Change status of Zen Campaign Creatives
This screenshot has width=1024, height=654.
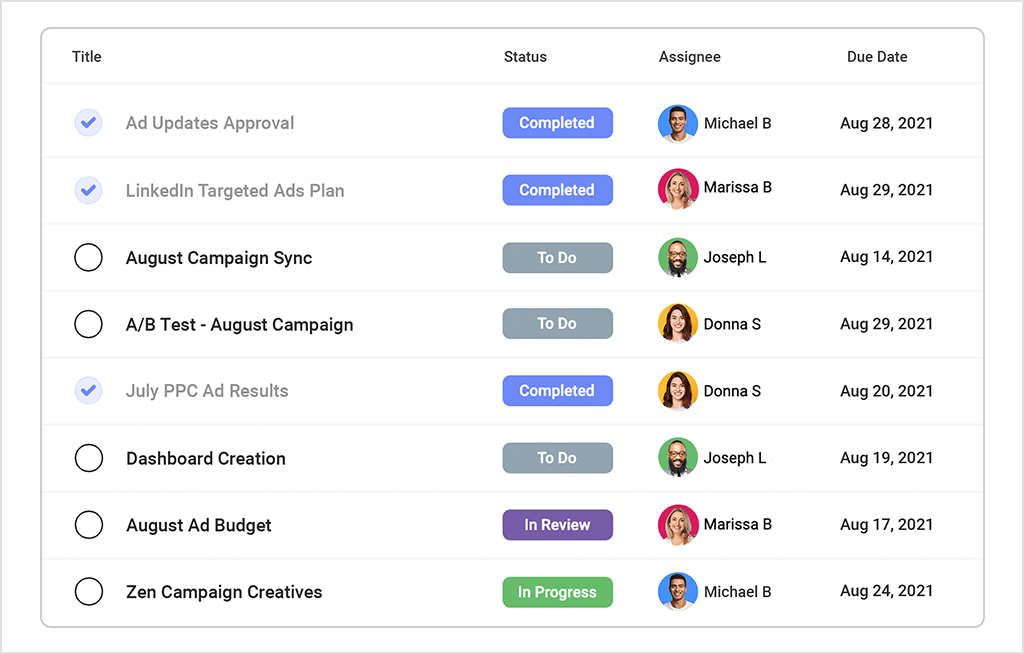[557, 591]
